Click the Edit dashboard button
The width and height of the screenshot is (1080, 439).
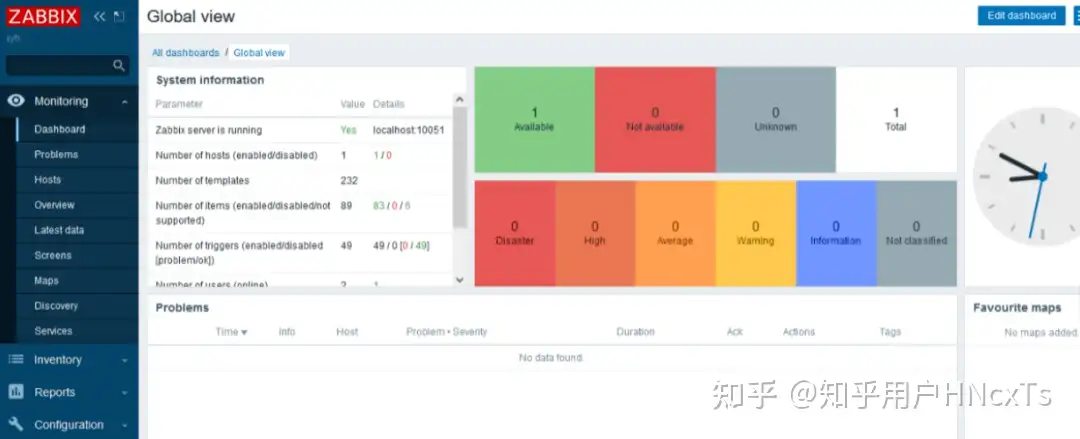(1021, 16)
